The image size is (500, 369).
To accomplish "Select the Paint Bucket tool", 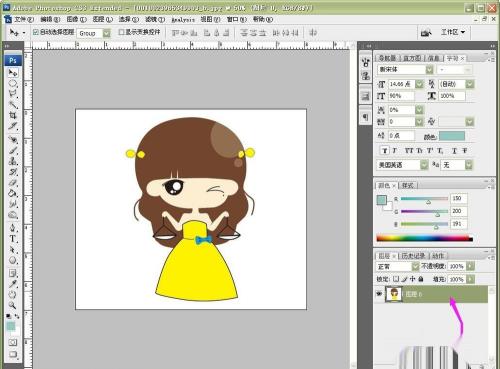I will [x=13, y=193].
